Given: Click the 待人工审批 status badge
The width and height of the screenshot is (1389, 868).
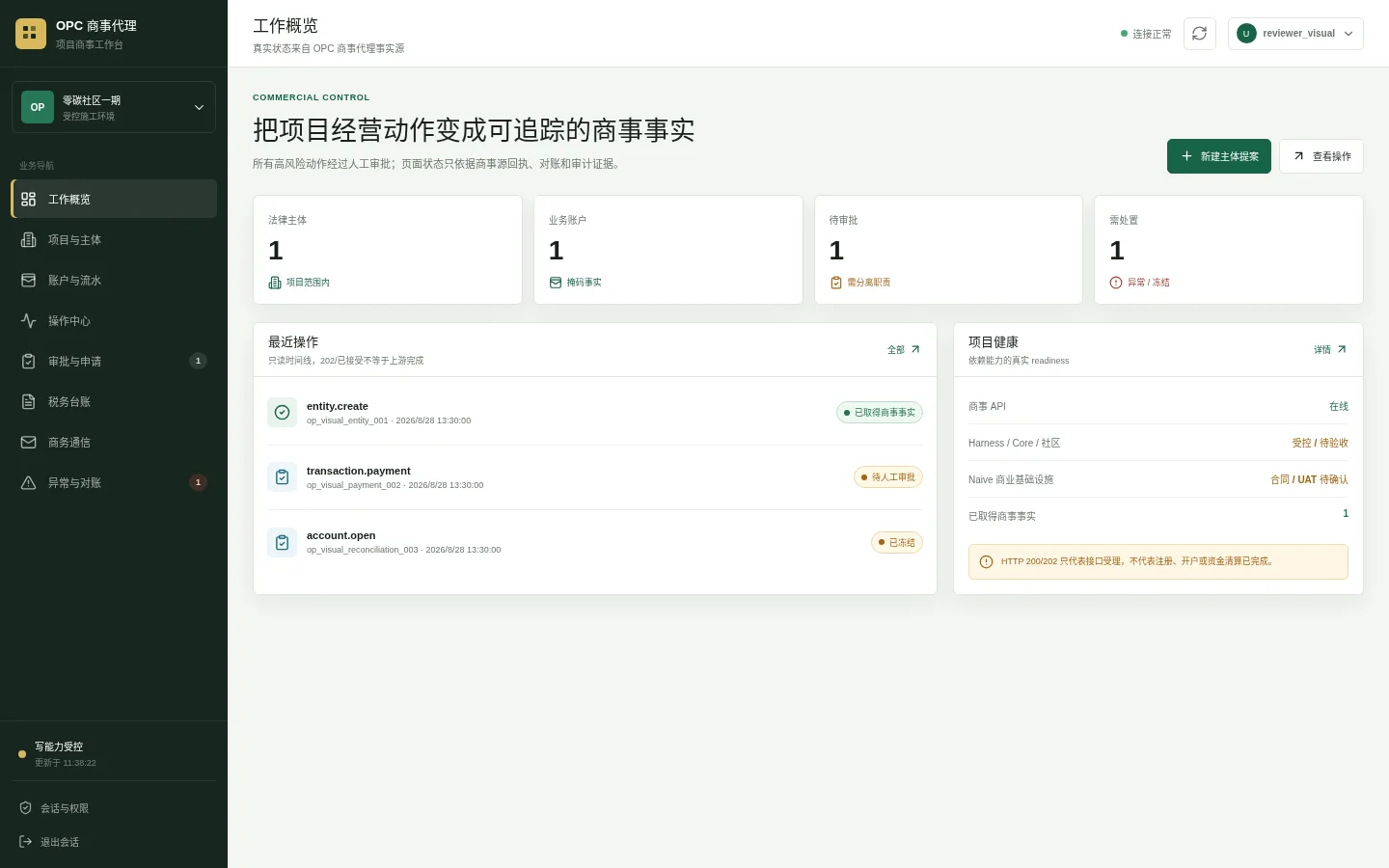Looking at the screenshot, I should tap(888, 477).
